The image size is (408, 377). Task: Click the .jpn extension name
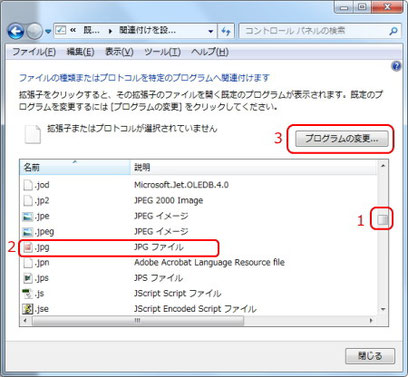click(42, 263)
